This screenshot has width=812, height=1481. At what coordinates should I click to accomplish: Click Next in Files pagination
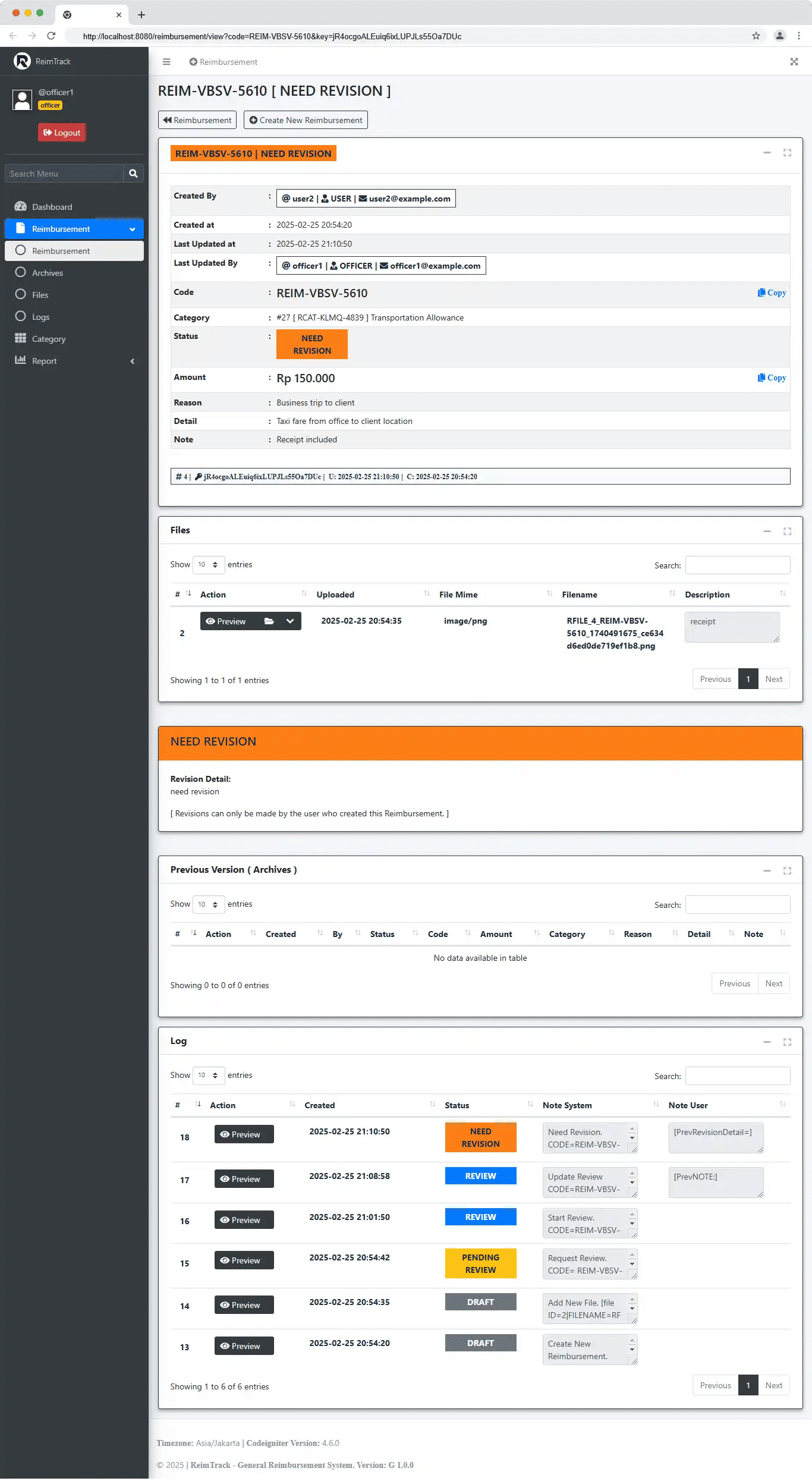[x=773, y=679]
